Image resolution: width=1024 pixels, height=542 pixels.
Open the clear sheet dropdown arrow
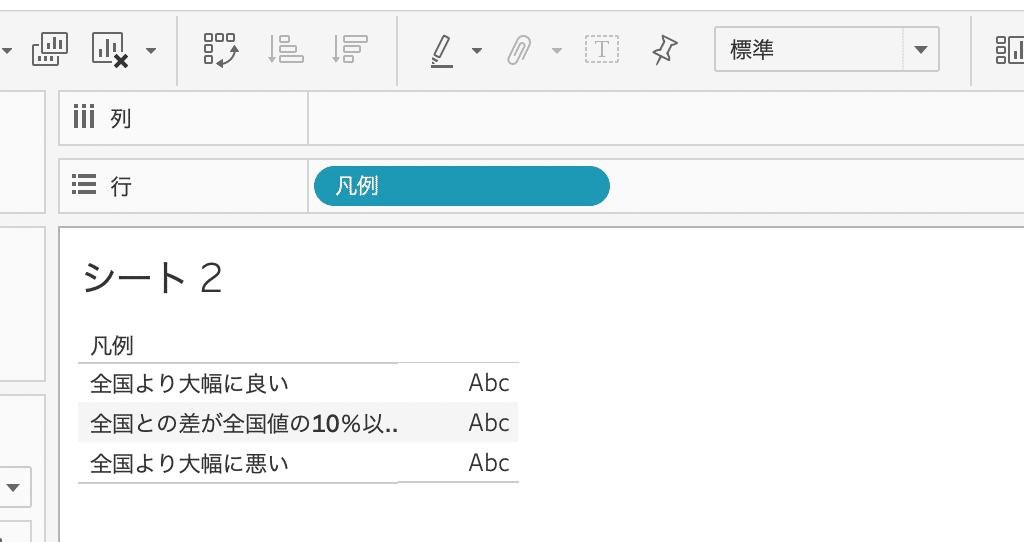point(151,50)
